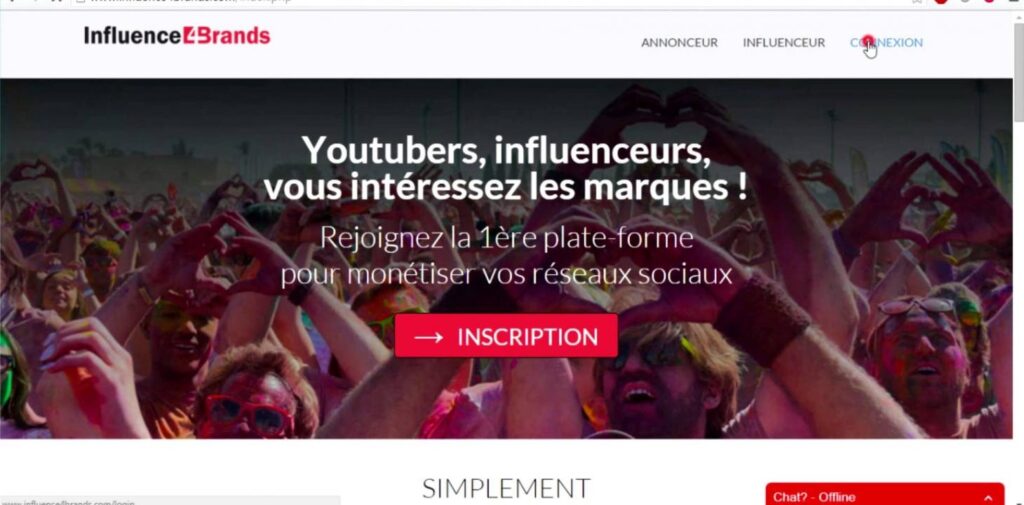Click the 'Youtubers, influenceurs,' headline
The height and width of the screenshot is (505, 1024).
pos(506,150)
